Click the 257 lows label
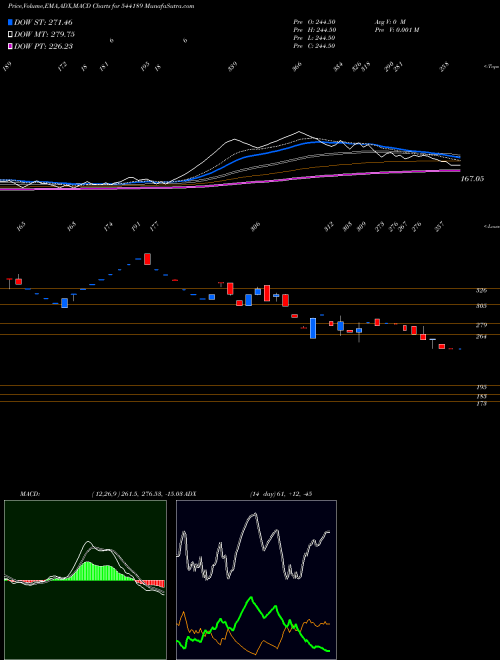 439,228
